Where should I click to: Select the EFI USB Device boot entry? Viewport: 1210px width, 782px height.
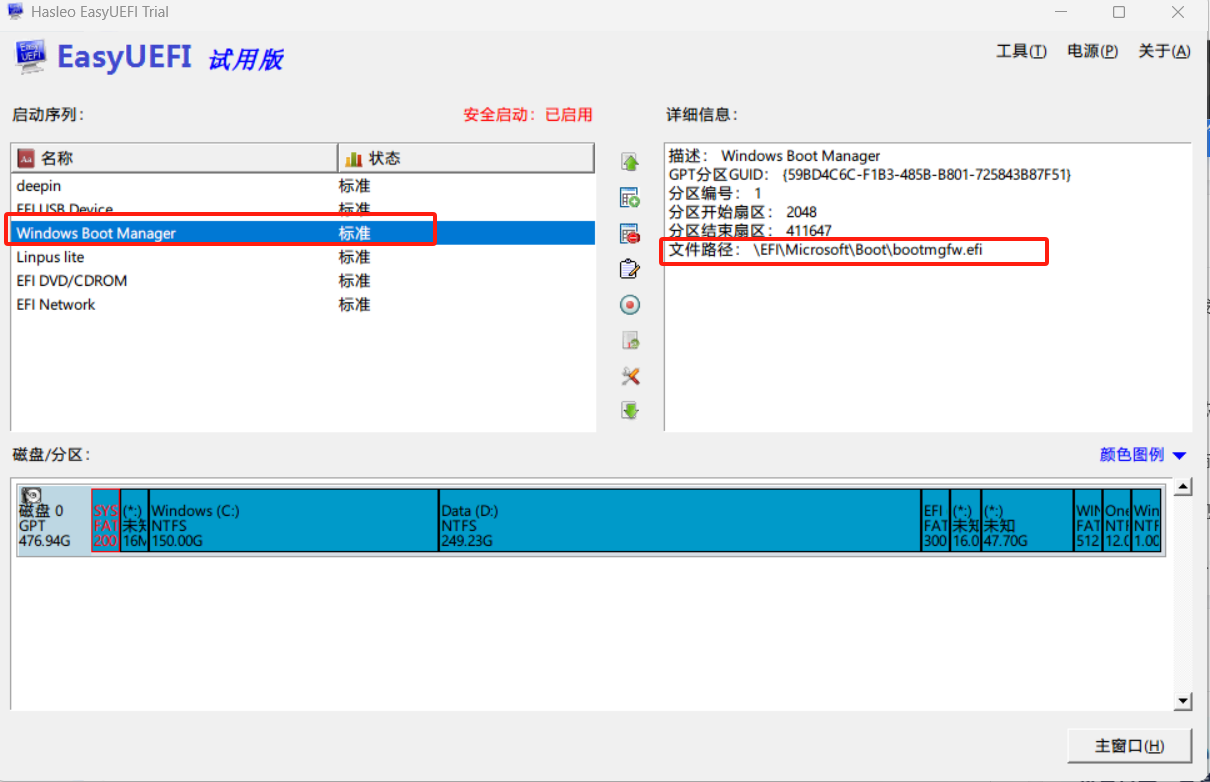[x=303, y=209]
